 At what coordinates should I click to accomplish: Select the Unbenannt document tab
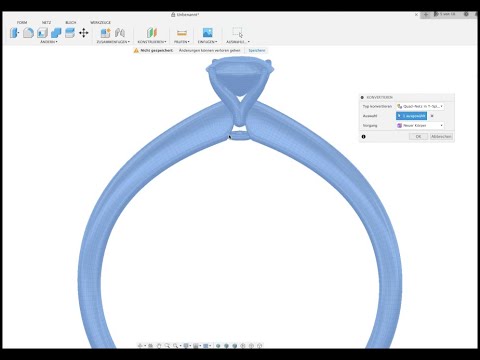pos(188,15)
